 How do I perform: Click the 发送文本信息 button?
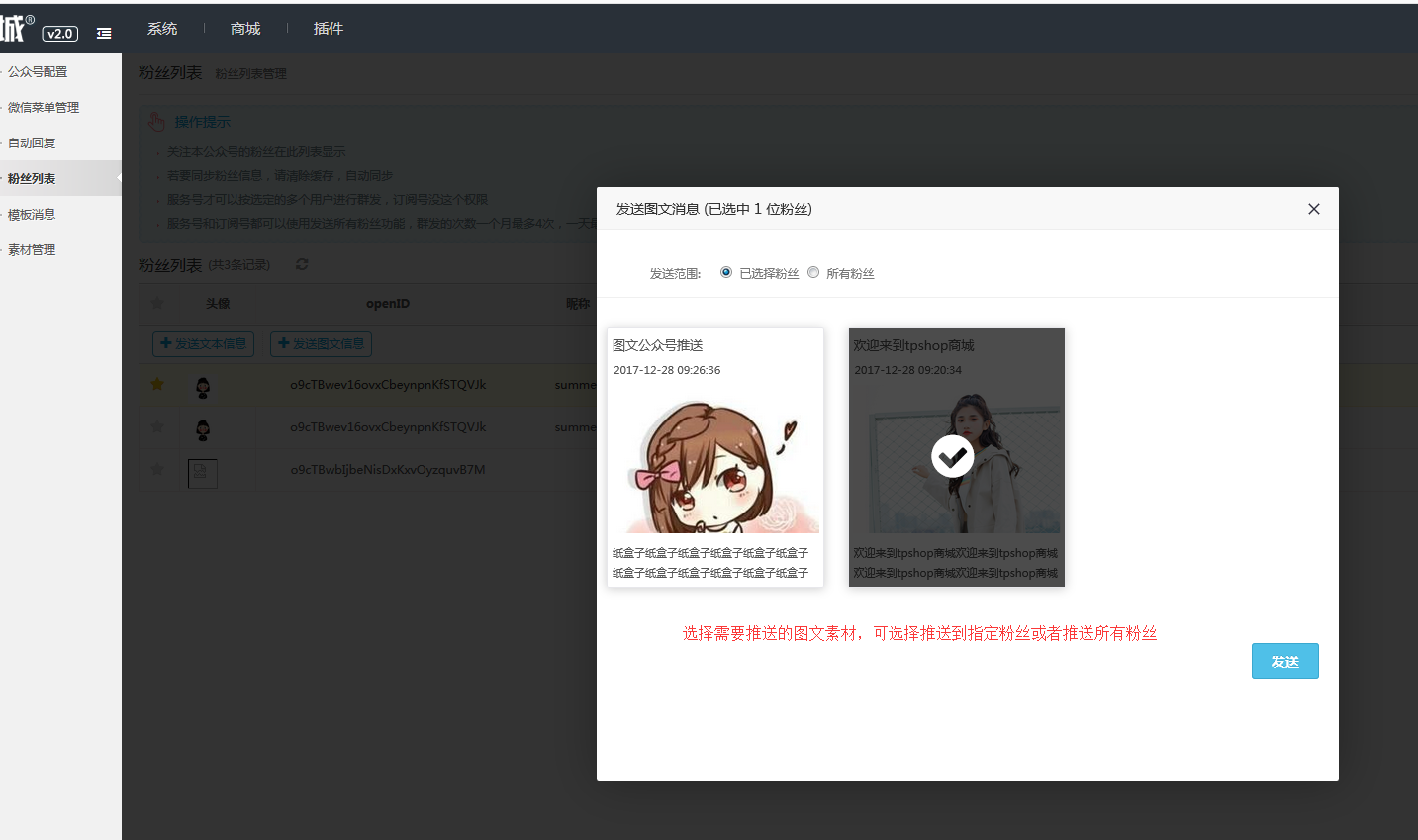tap(203, 343)
